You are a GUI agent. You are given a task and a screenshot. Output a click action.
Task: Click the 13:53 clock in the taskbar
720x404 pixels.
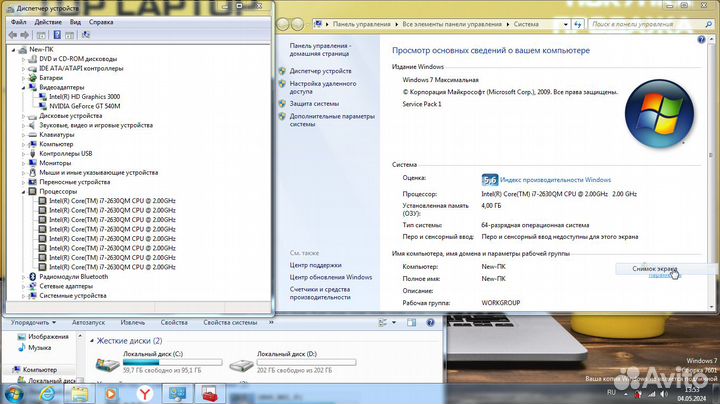[x=692, y=390]
